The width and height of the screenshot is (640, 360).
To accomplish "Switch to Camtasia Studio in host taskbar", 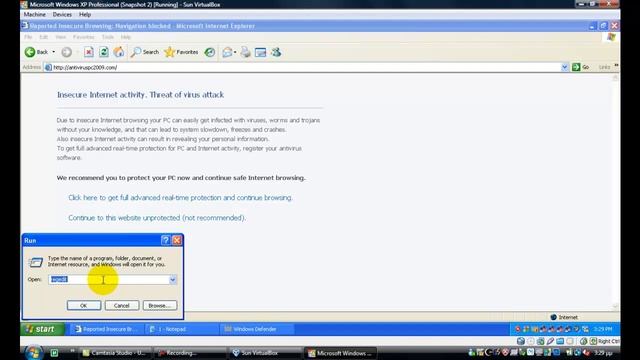I will [x=115, y=353].
